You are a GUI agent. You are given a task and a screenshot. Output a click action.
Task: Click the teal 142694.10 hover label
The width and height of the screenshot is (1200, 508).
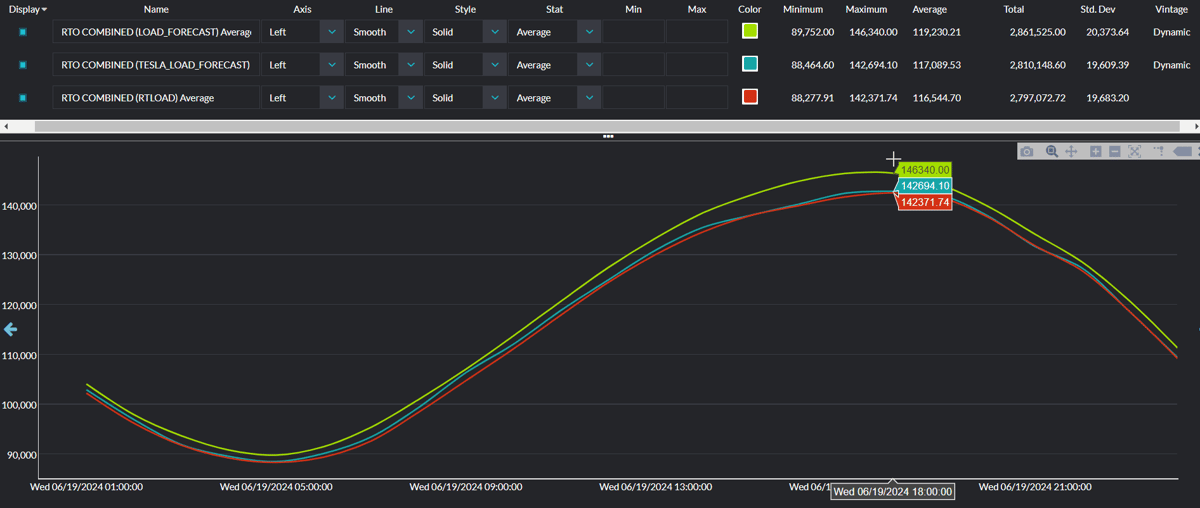pyautogui.click(x=924, y=186)
